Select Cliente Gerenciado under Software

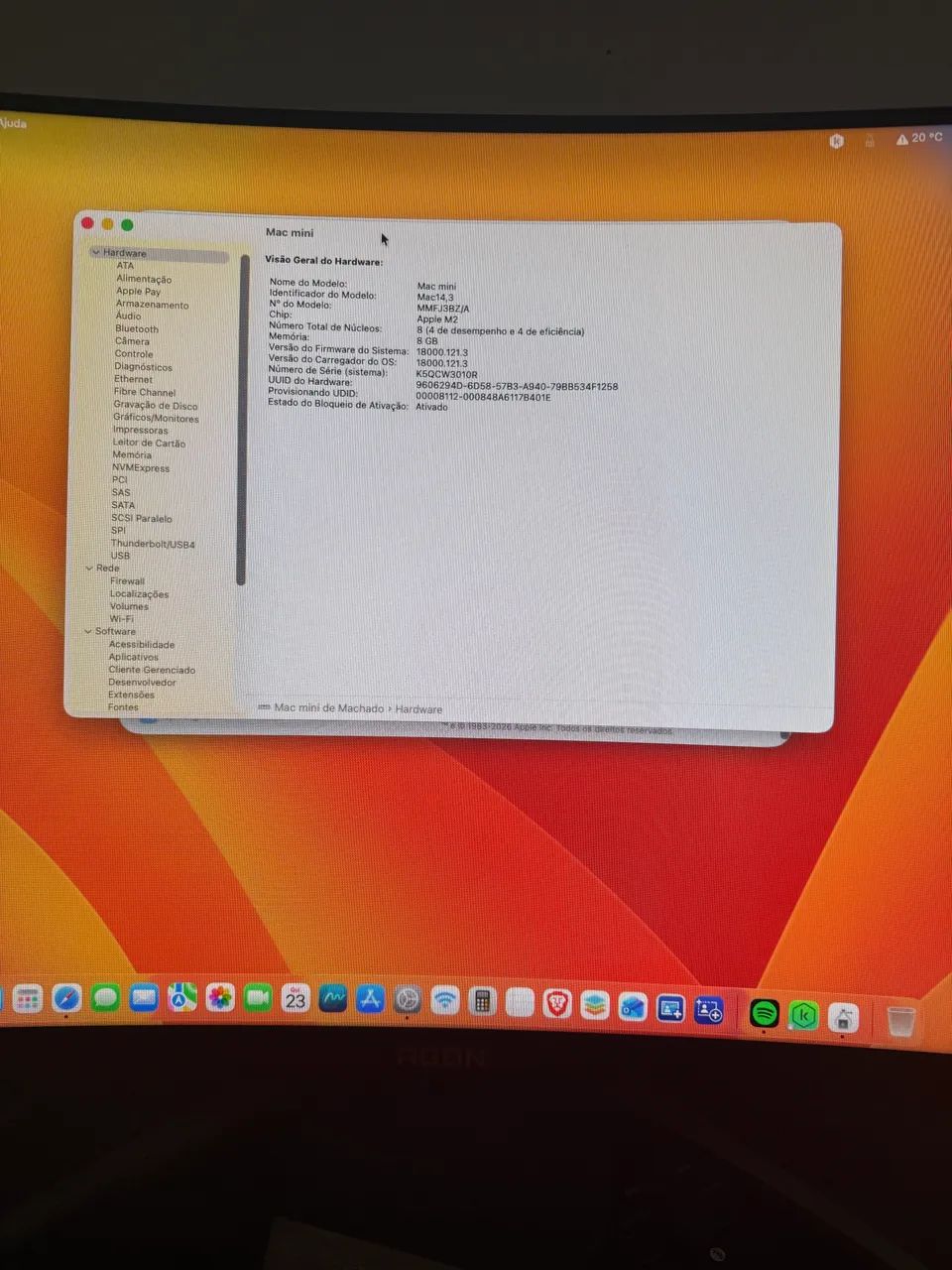(x=152, y=671)
